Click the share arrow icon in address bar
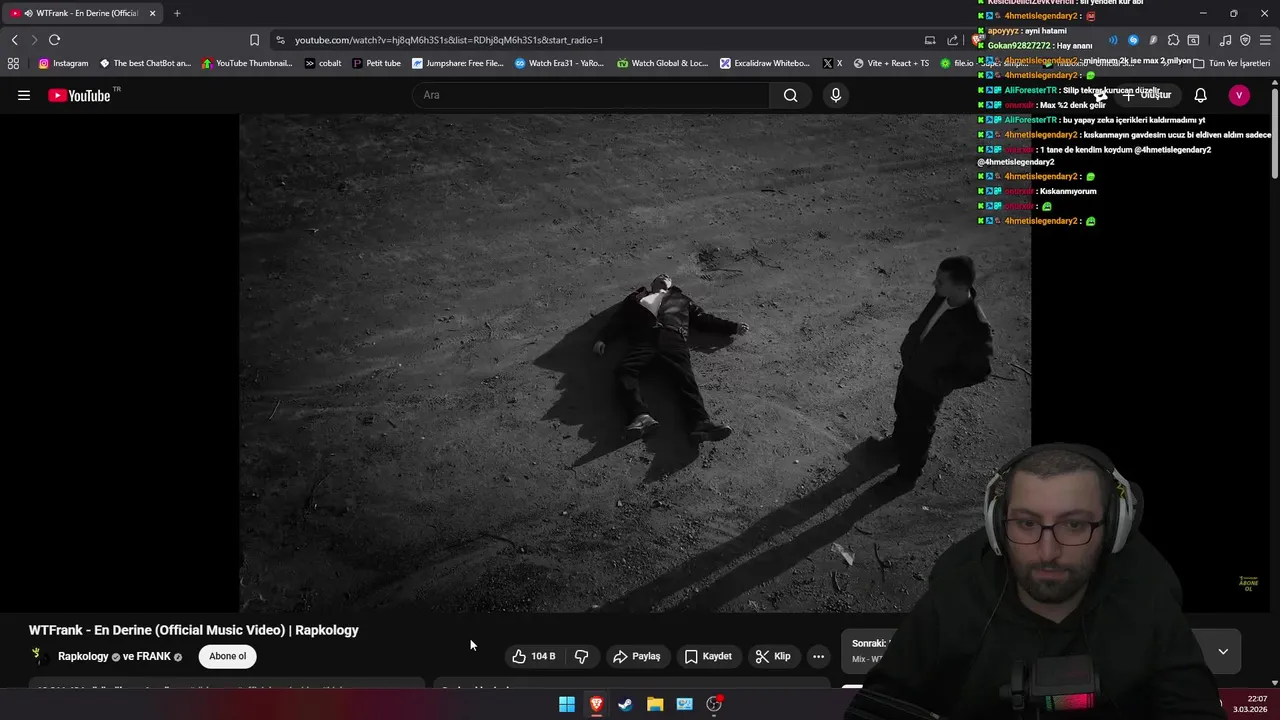 (x=952, y=40)
